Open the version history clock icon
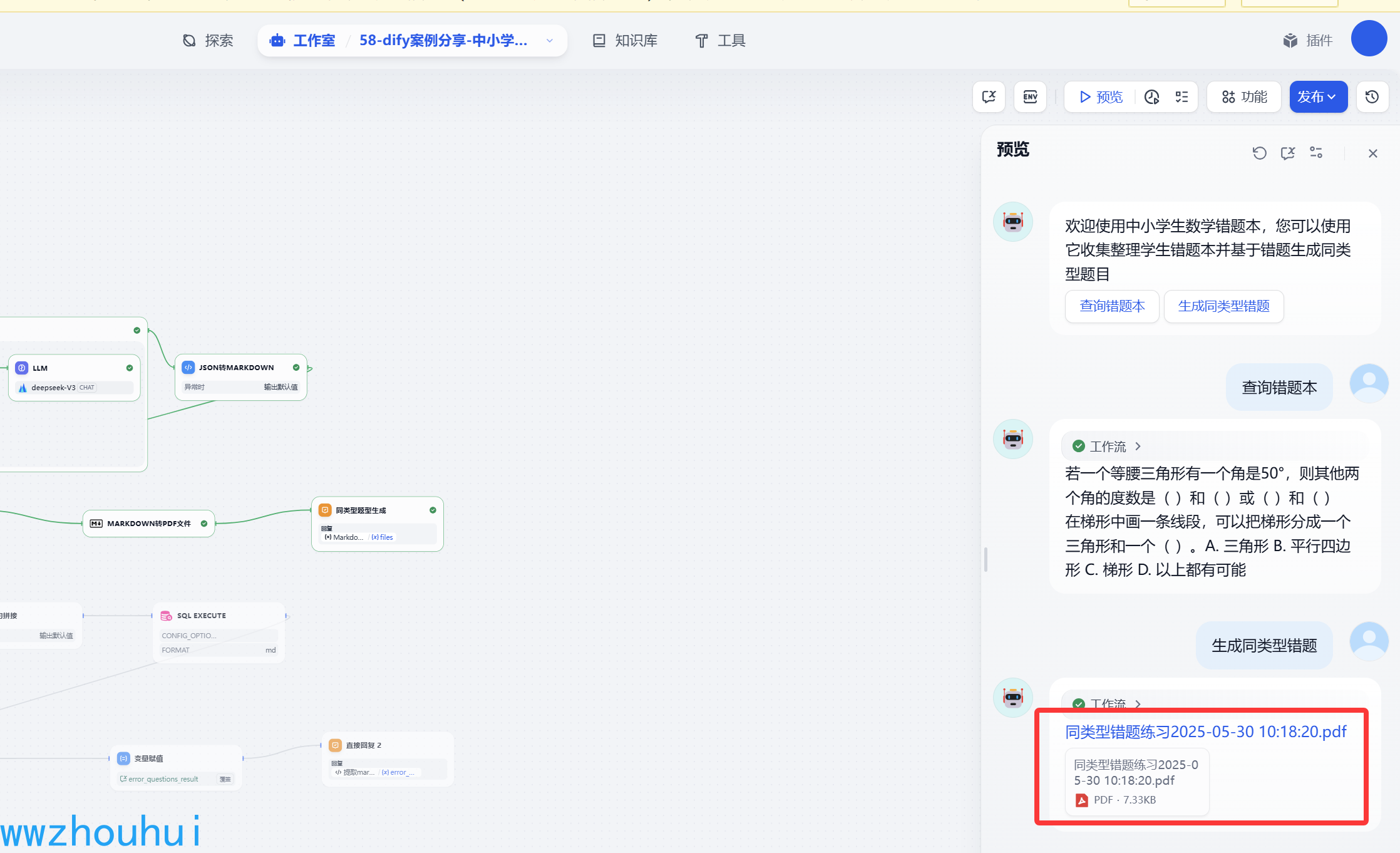This screenshot has width=1400, height=853. click(1372, 97)
